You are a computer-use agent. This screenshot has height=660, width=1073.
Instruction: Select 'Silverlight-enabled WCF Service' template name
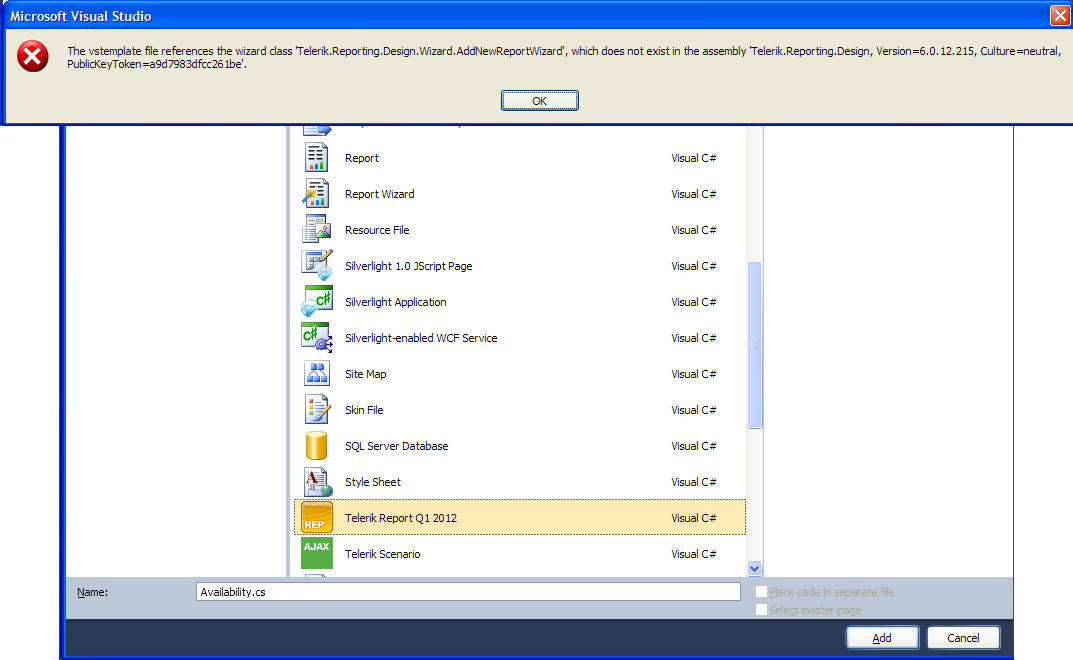421,338
